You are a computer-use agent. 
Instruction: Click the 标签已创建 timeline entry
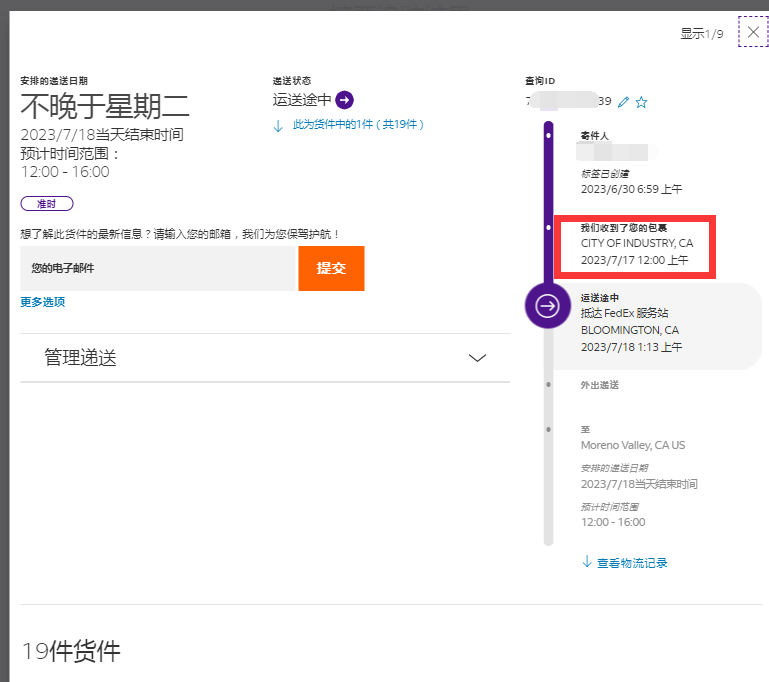click(605, 174)
